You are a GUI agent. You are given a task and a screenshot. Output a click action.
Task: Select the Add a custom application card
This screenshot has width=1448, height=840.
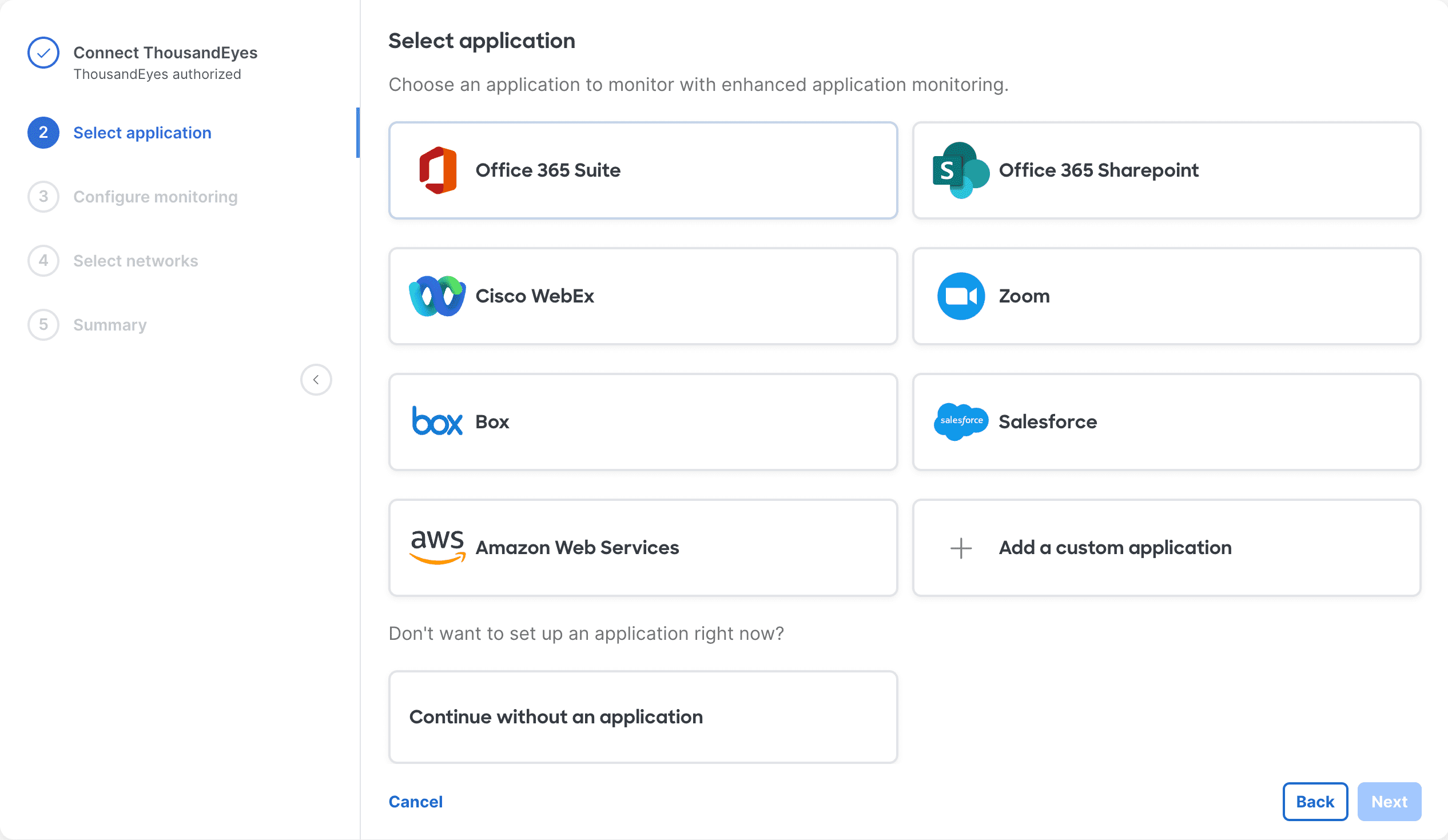tap(1167, 548)
